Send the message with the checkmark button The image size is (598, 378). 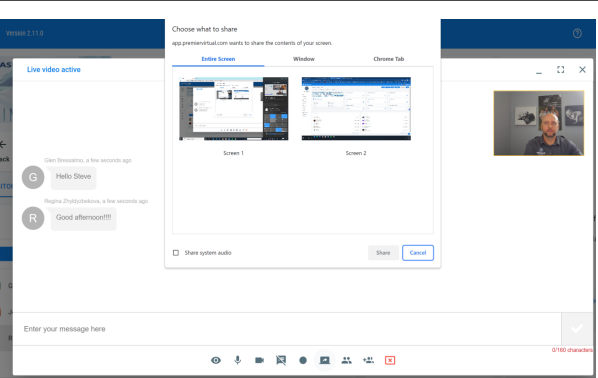577,329
